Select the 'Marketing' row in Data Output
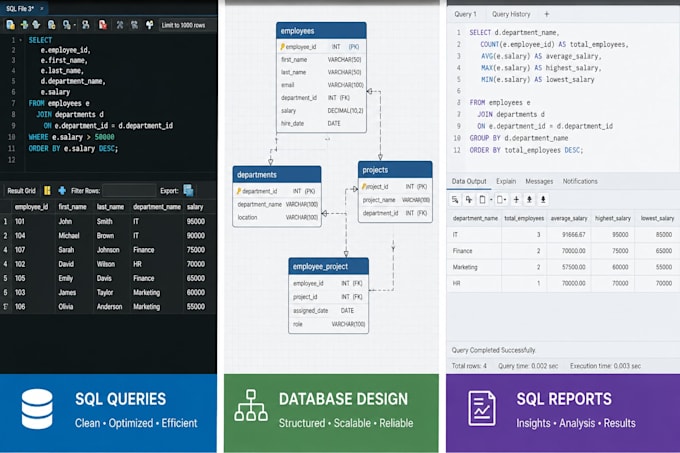The height and width of the screenshot is (453, 680). pos(562,267)
